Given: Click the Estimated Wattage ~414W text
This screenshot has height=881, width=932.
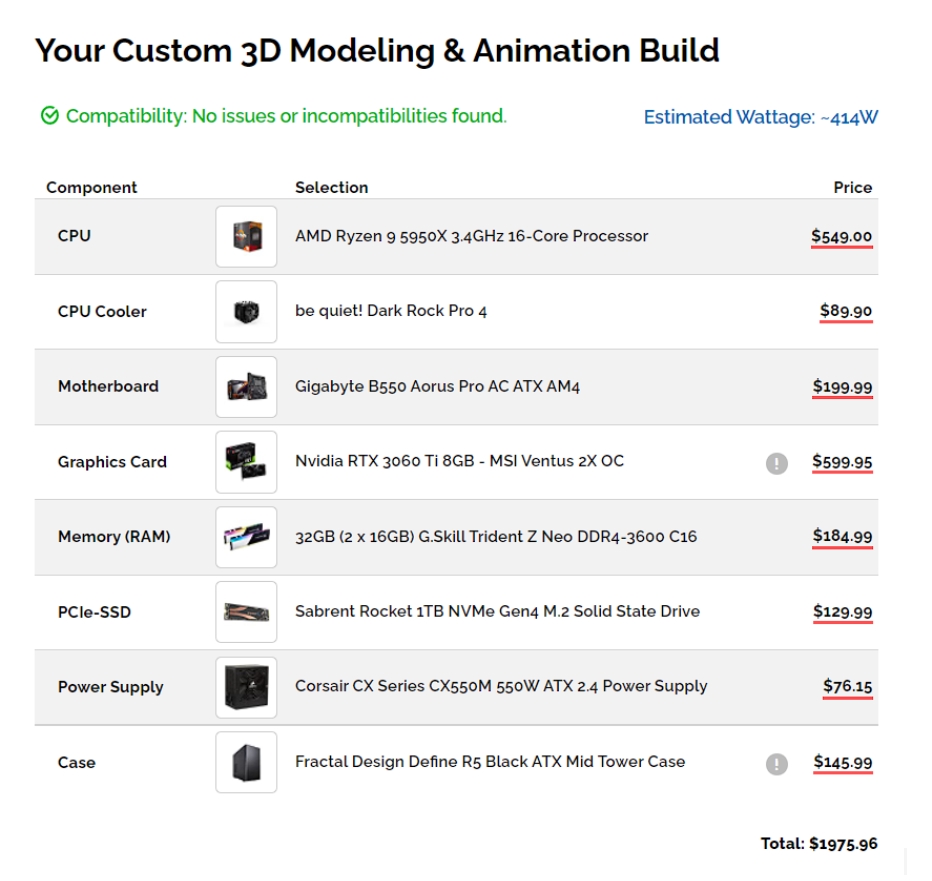Looking at the screenshot, I should coord(761,117).
